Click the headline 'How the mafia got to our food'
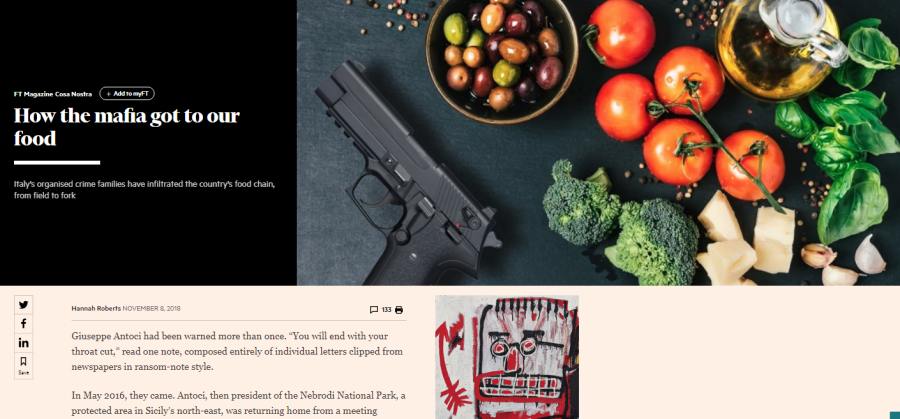This screenshot has width=900, height=419. tap(127, 127)
